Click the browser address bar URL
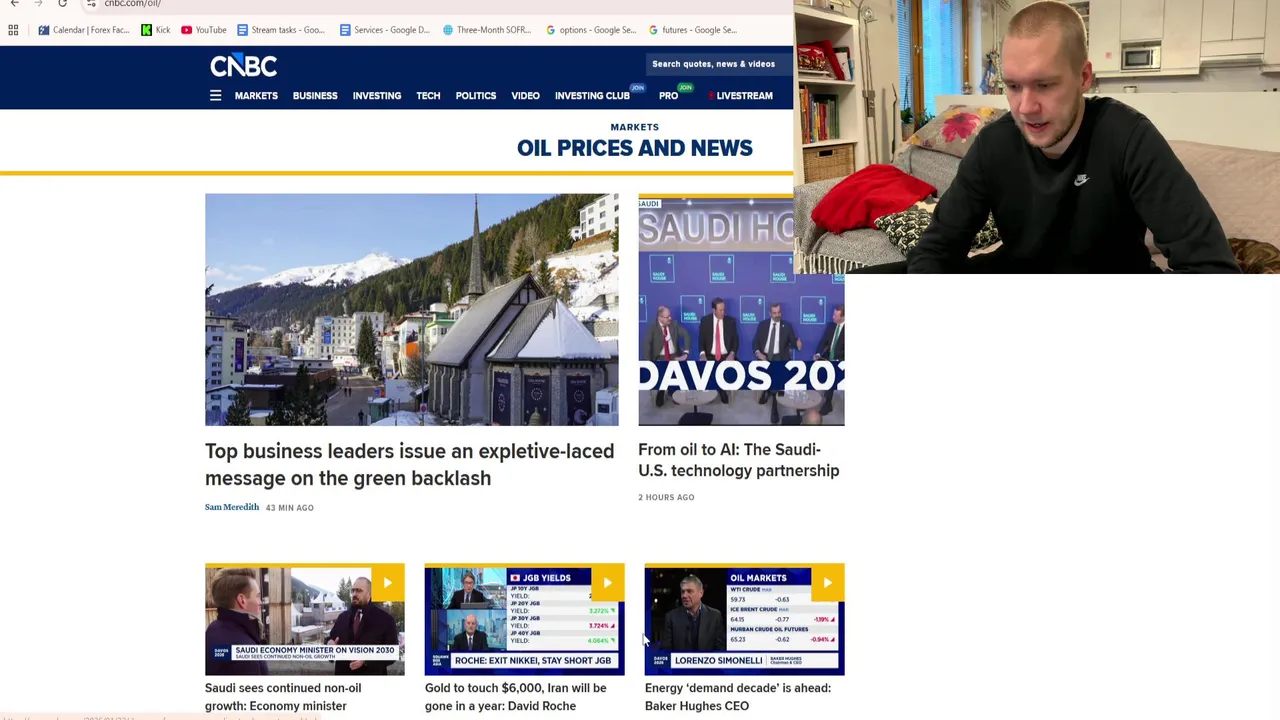This screenshot has width=1280, height=720. pyautogui.click(x=132, y=3)
